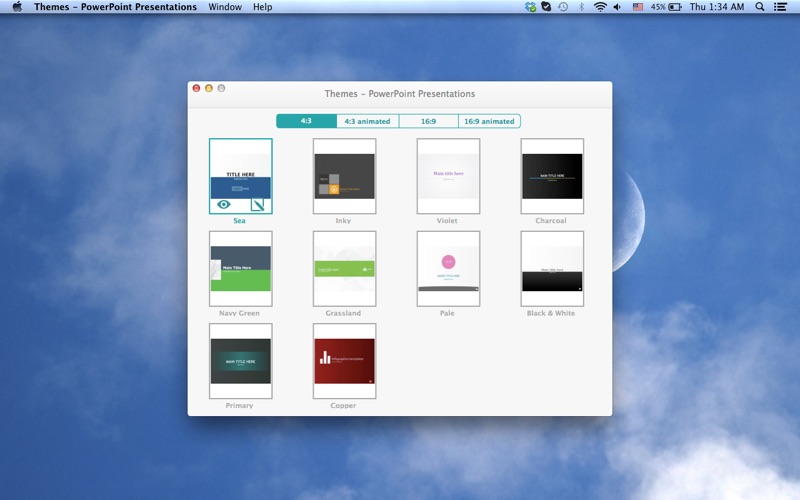Pick the Pale theme thumbnail
Image resolution: width=800 pixels, height=500 pixels.
coord(448,268)
